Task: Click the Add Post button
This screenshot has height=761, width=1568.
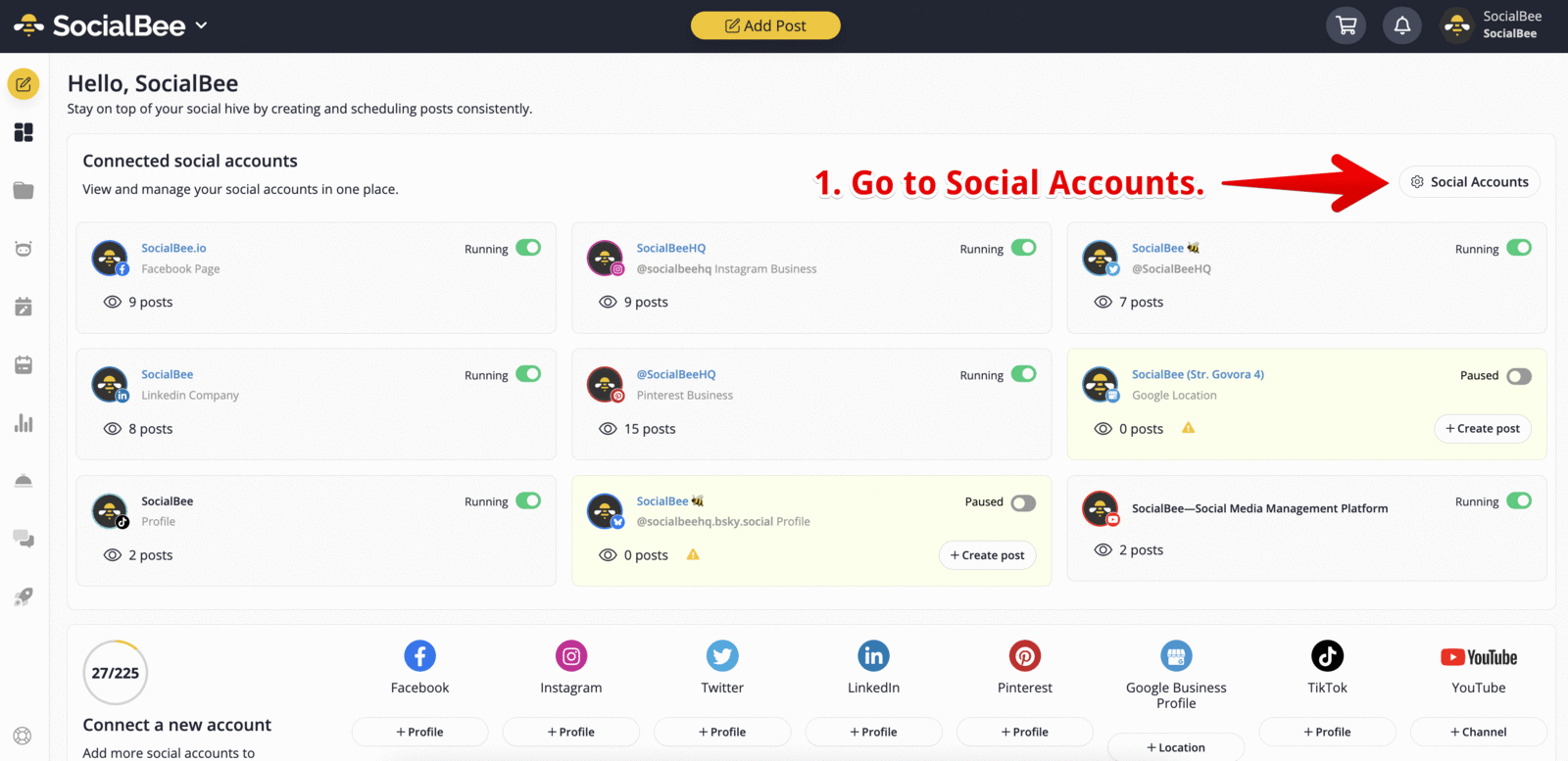Action: pyautogui.click(x=765, y=25)
